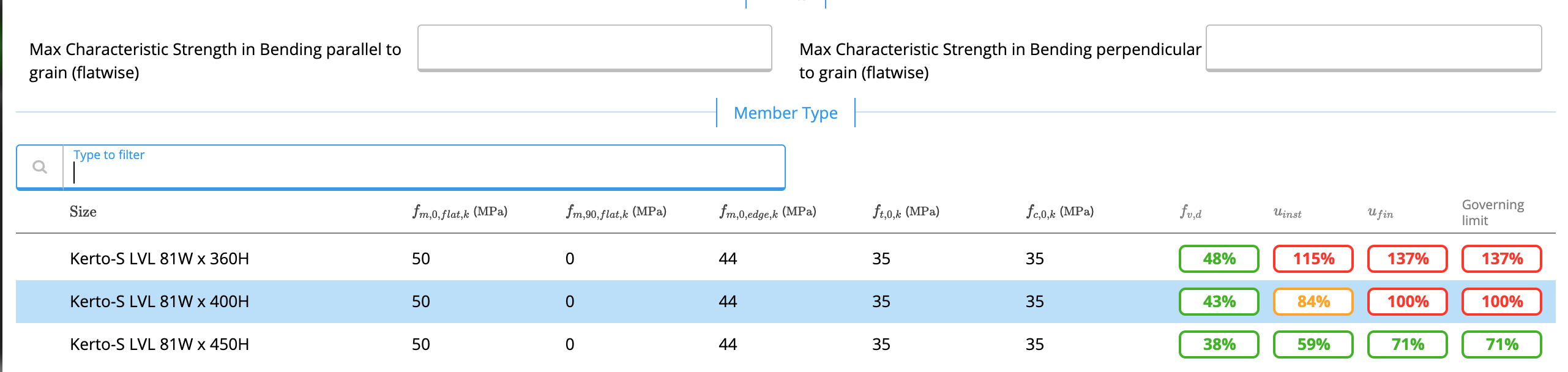
Task: Click the parallel to grain flatwise strength field
Action: [594, 48]
